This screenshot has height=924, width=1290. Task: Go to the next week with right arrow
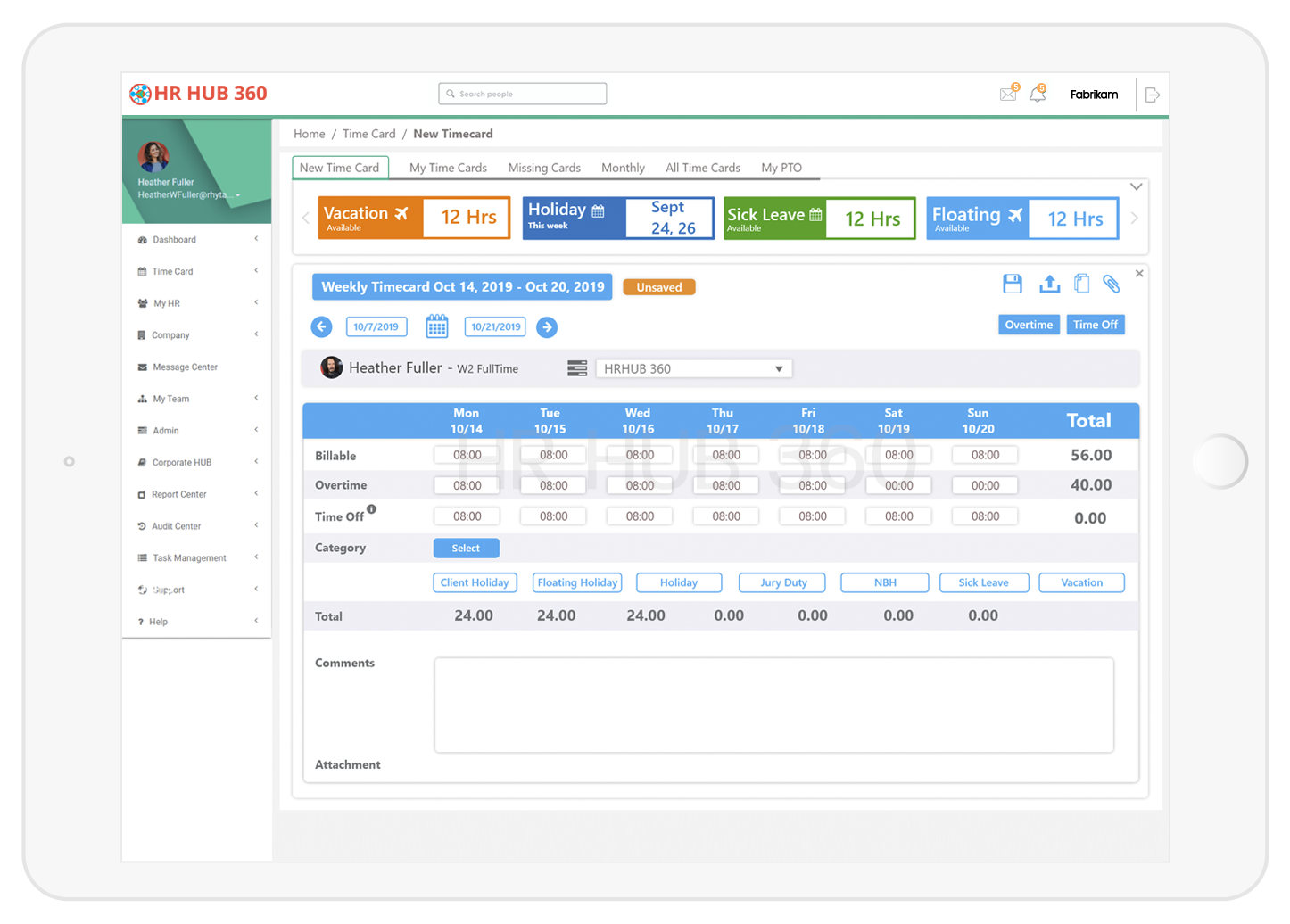(x=547, y=327)
